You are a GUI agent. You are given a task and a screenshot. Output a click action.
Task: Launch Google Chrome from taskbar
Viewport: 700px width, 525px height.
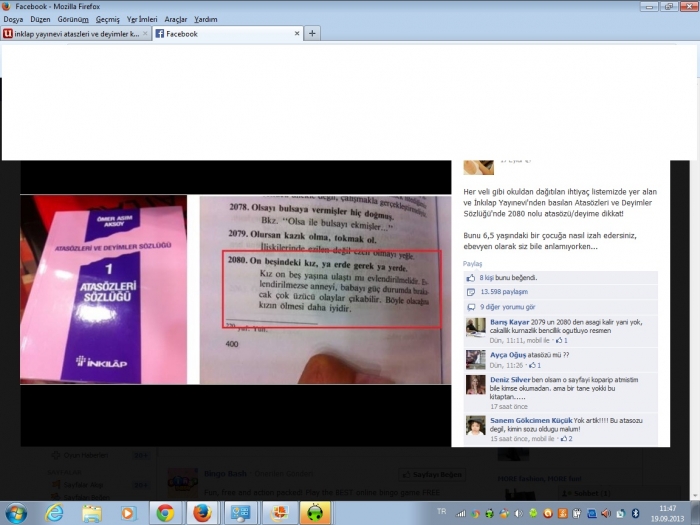click(x=165, y=512)
